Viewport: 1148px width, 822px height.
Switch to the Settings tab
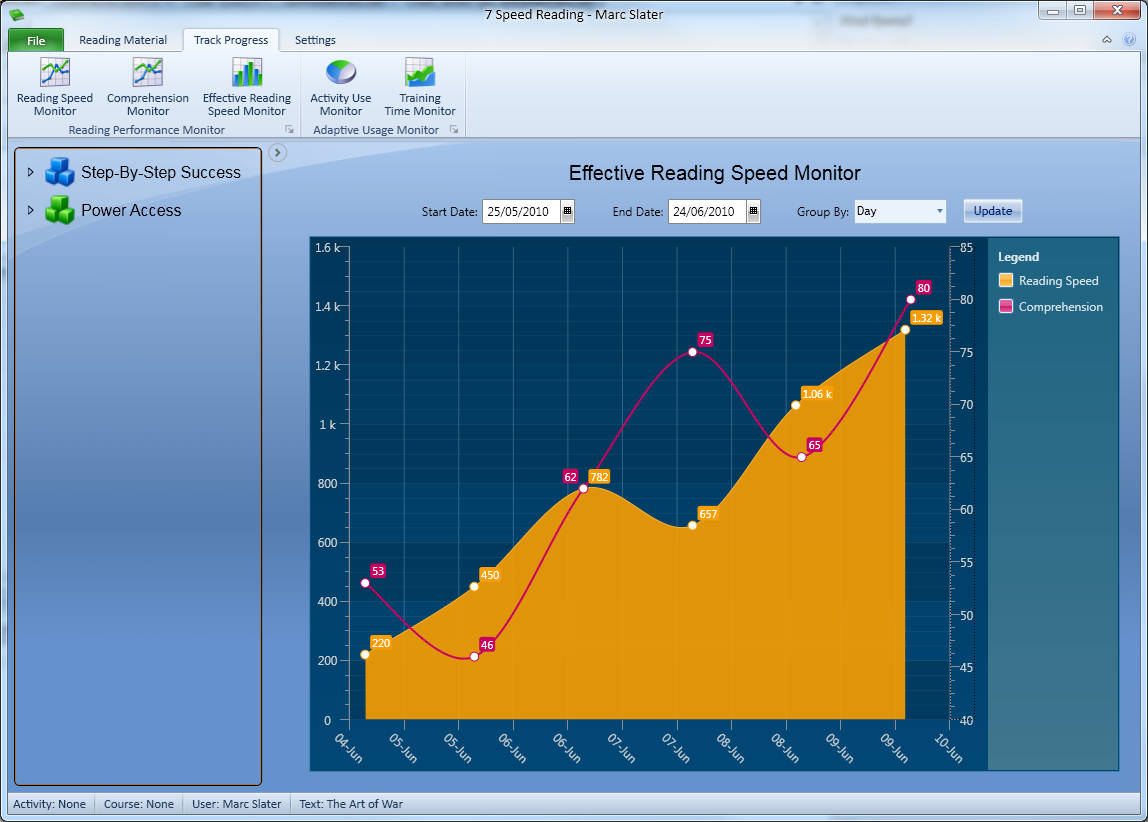315,40
